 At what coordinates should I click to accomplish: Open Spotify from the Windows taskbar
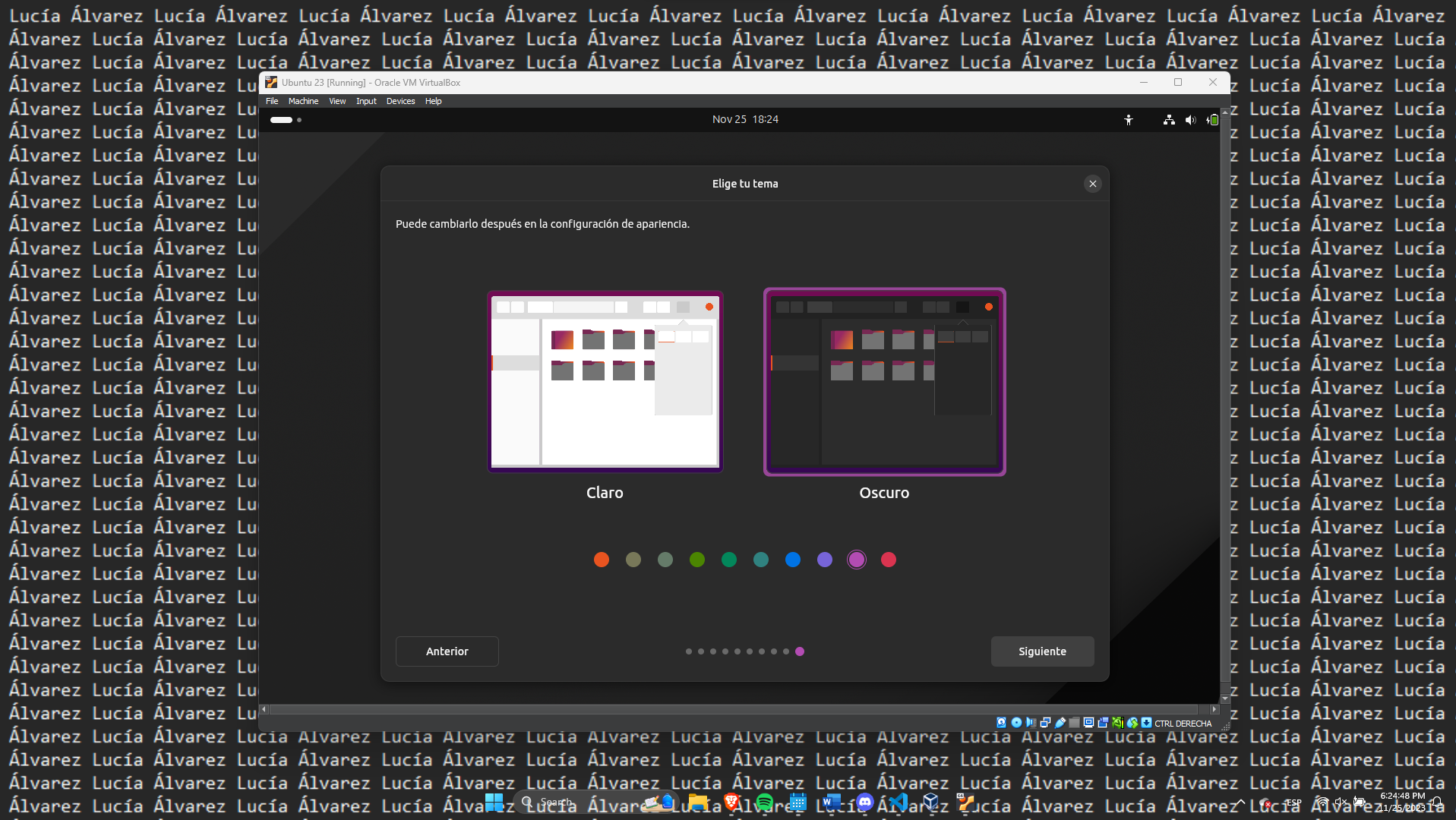(764, 802)
